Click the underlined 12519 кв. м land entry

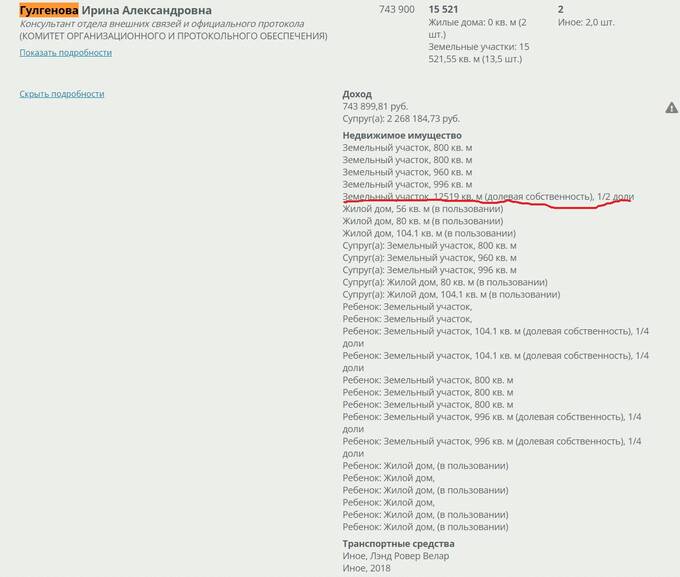coord(488,197)
